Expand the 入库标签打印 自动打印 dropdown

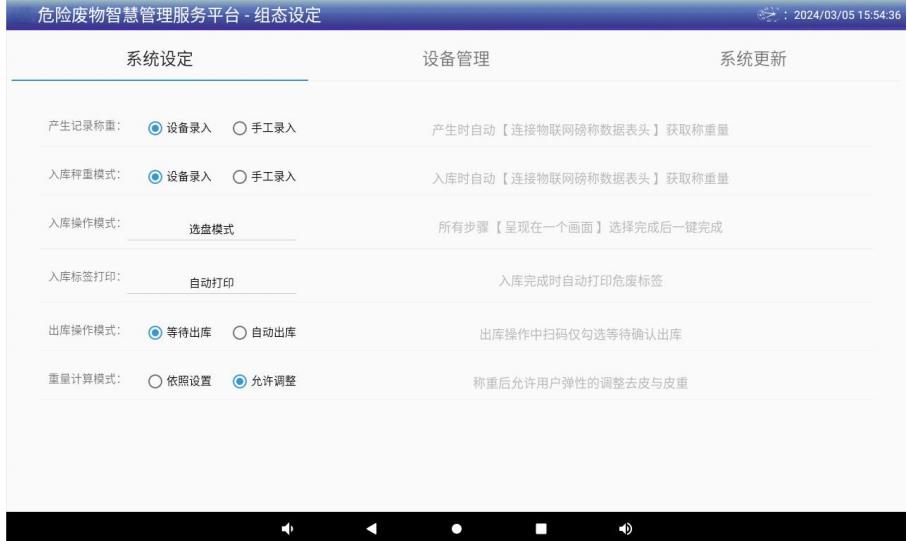point(211,282)
